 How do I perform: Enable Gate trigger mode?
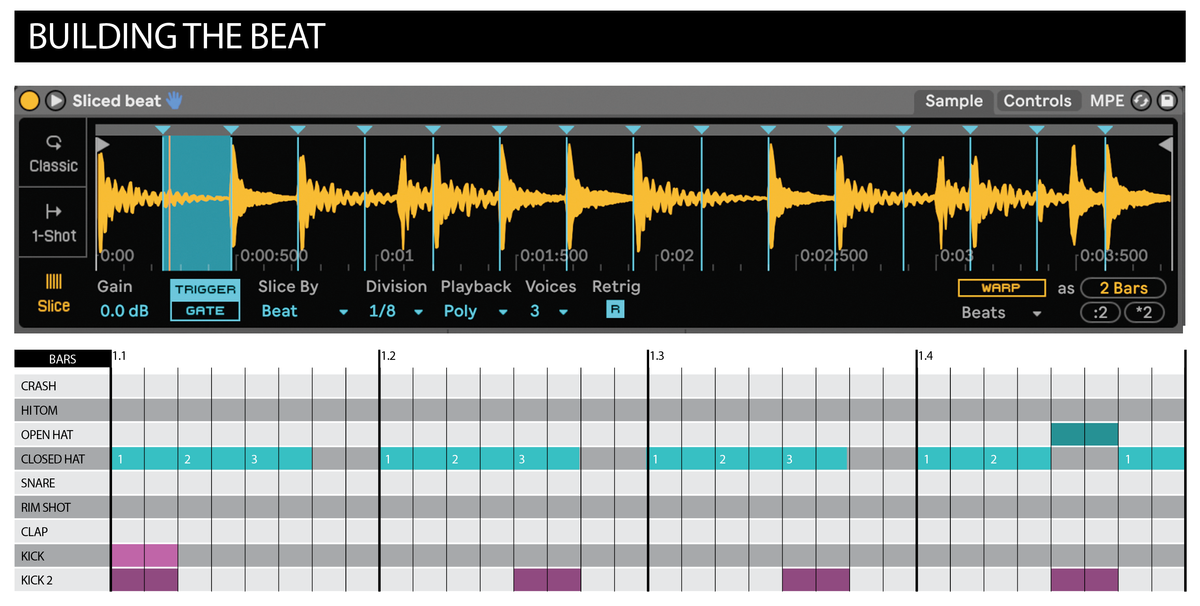pos(204,311)
